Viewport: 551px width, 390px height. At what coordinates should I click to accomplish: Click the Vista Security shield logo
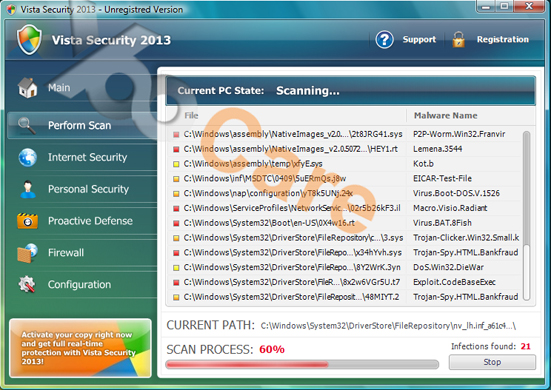(30, 39)
